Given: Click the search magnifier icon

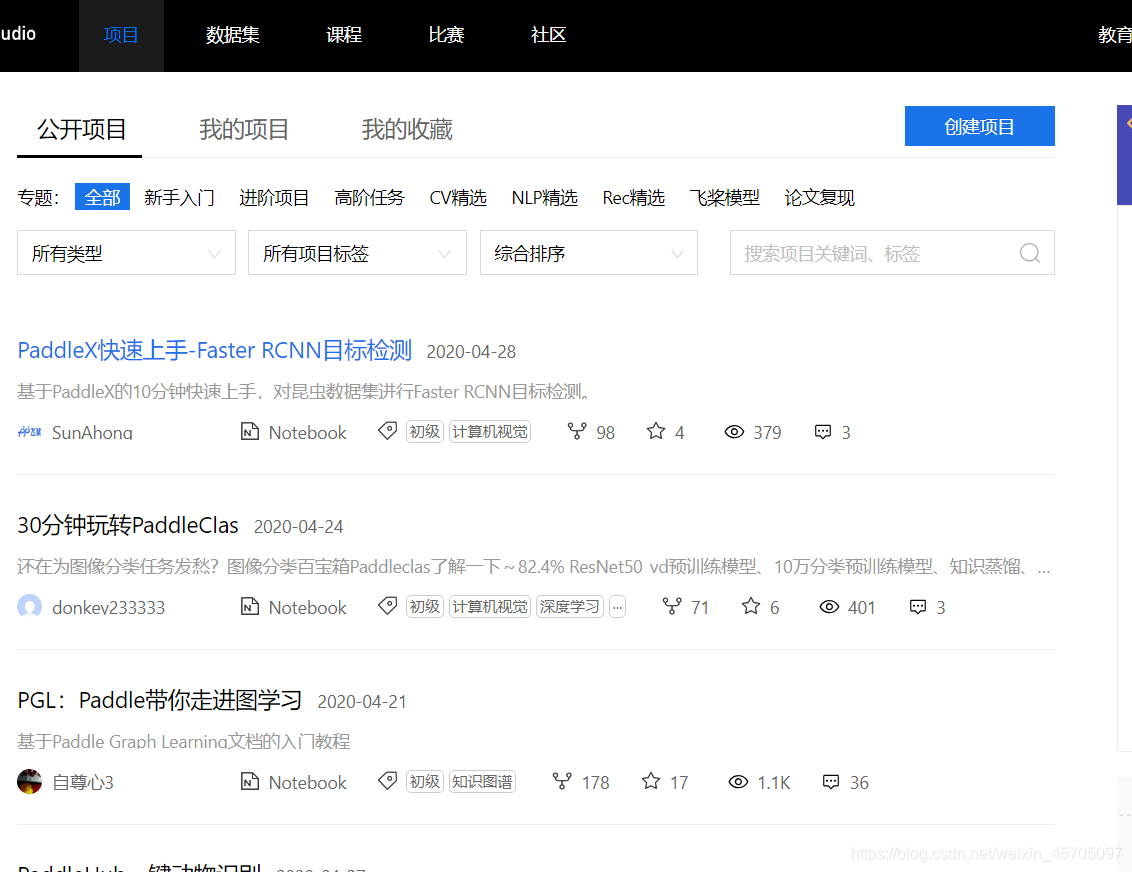Looking at the screenshot, I should pos(1029,253).
